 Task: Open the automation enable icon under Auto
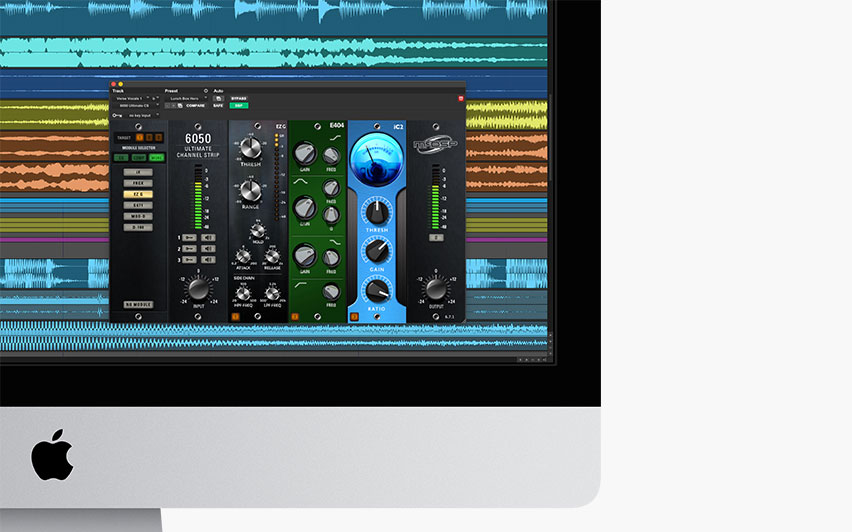point(218,98)
